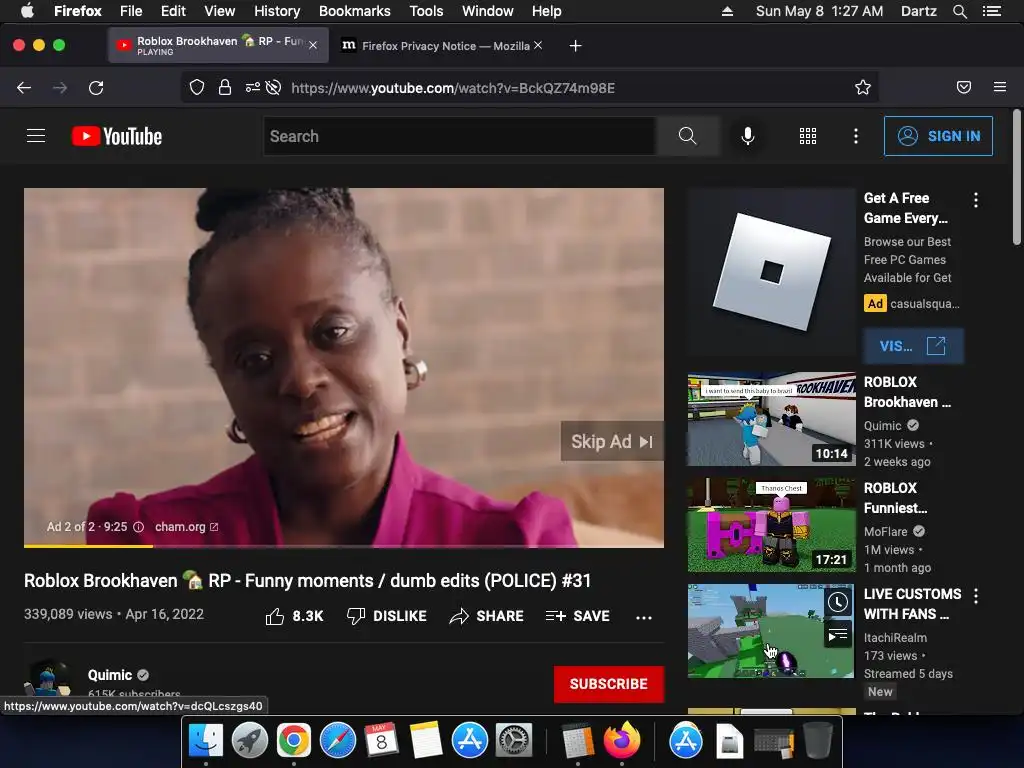Screen dimensions: 1024x768
Task: Save the video to a playlist
Action: click(577, 616)
